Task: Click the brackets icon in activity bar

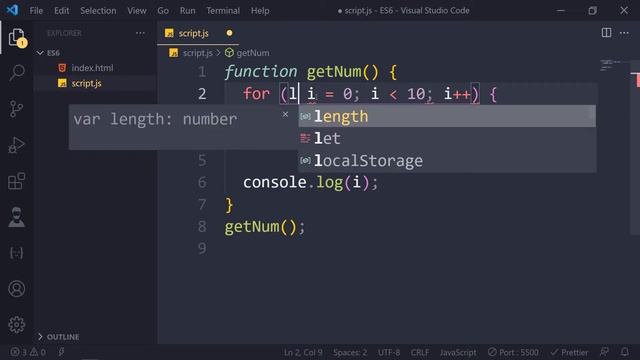Action: point(16,253)
